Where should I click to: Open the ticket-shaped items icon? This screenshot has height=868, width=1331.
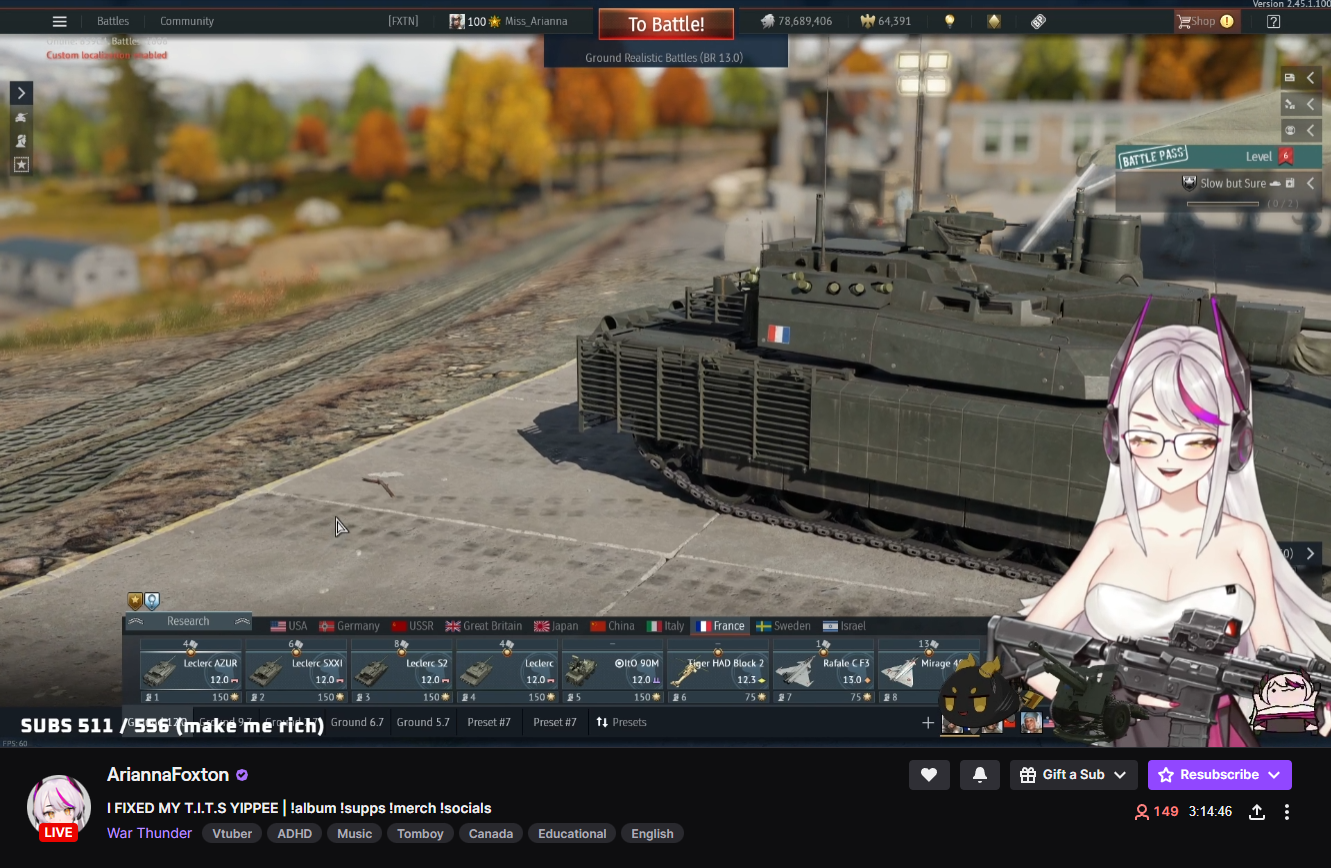[1038, 22]
